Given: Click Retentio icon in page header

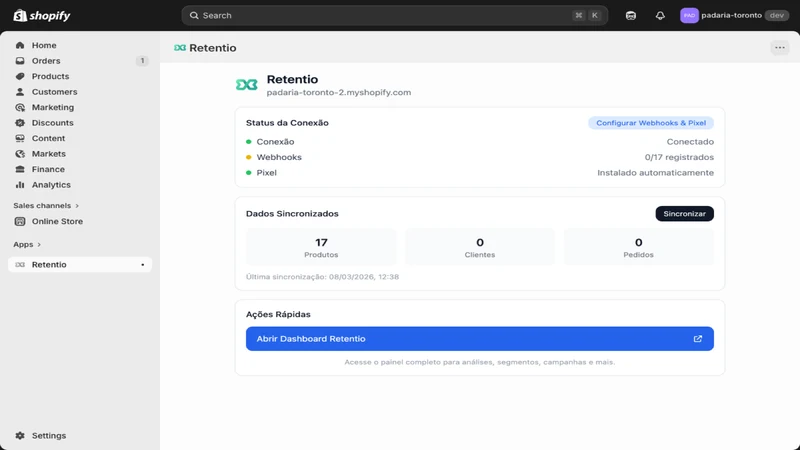Looking at the screenshot, I should coord(180,47).
